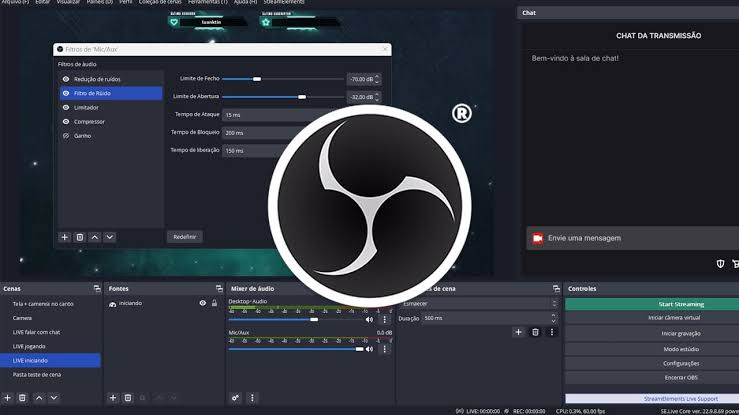This screenshot has width=739, height=415.
Task: Mute Desktop Audio
Action: point(370,319)
